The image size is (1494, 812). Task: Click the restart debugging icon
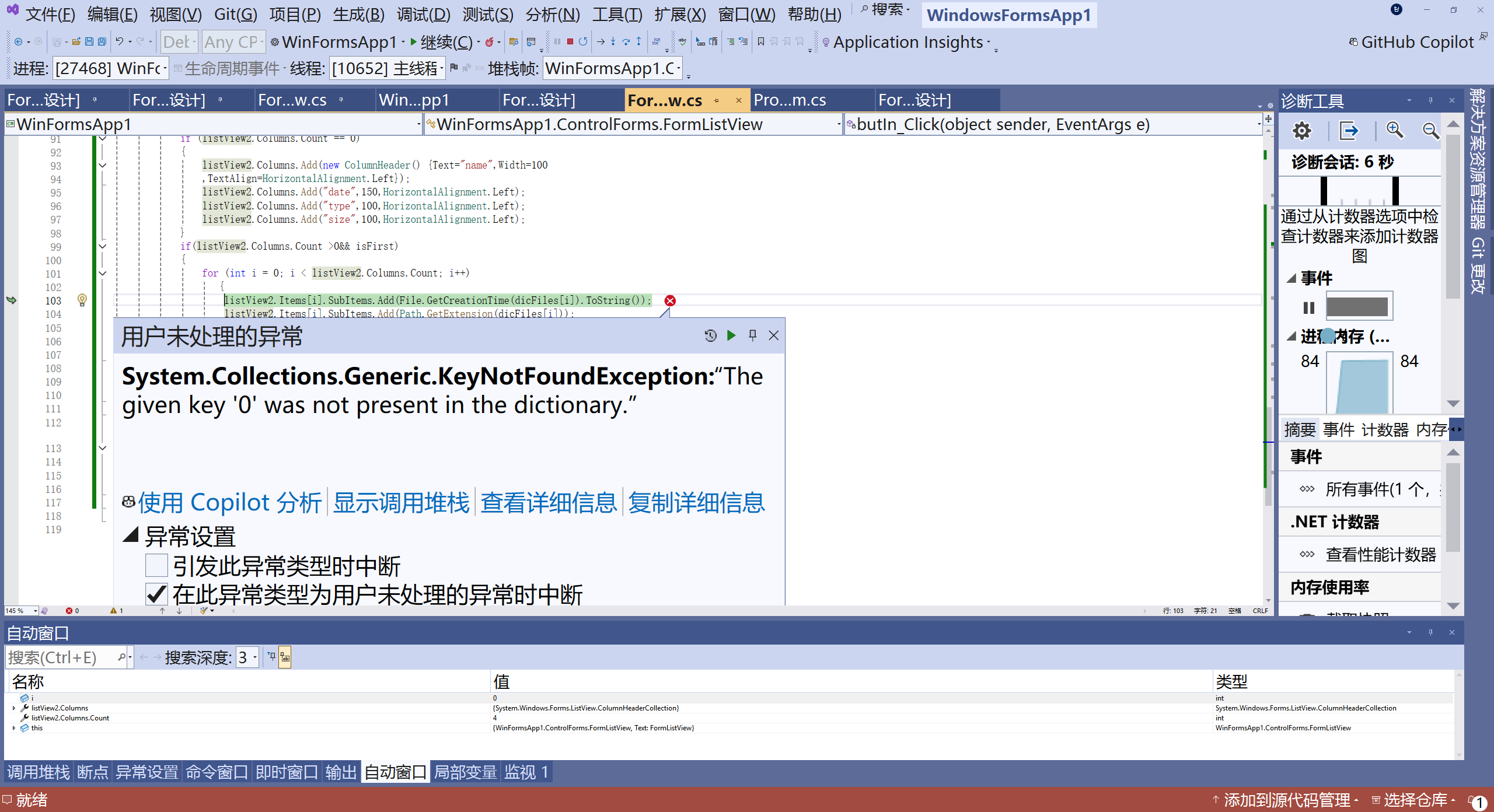tap(583, 41)
